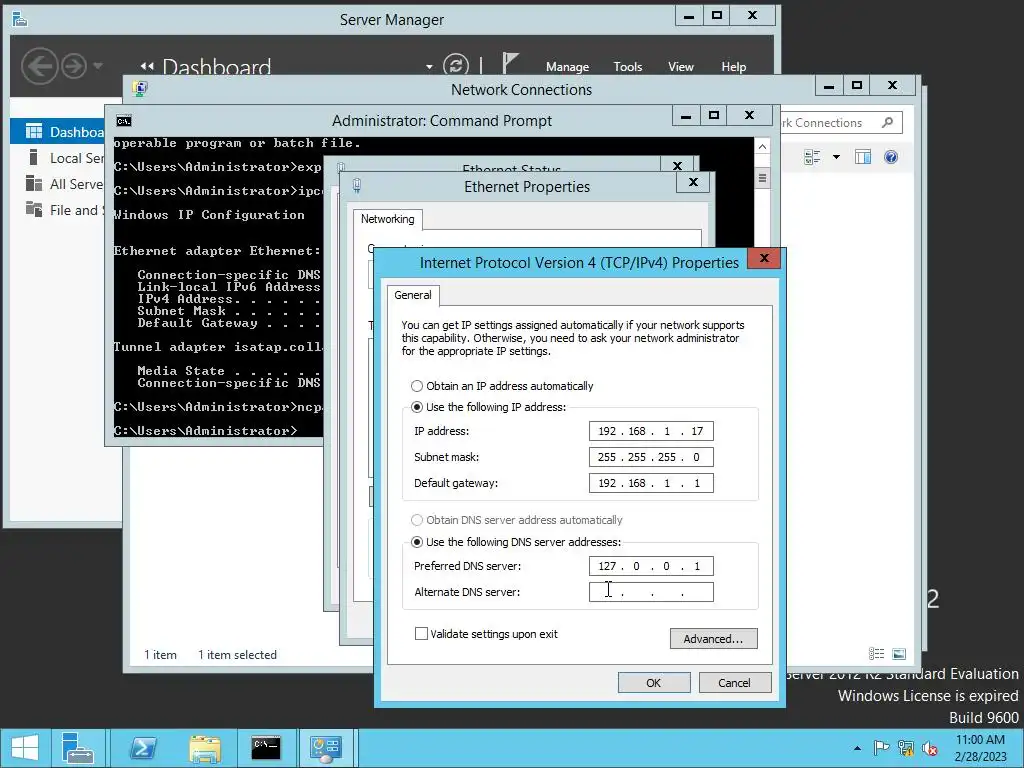Click the Preferred DNS server field

click(x=651, y=566)
